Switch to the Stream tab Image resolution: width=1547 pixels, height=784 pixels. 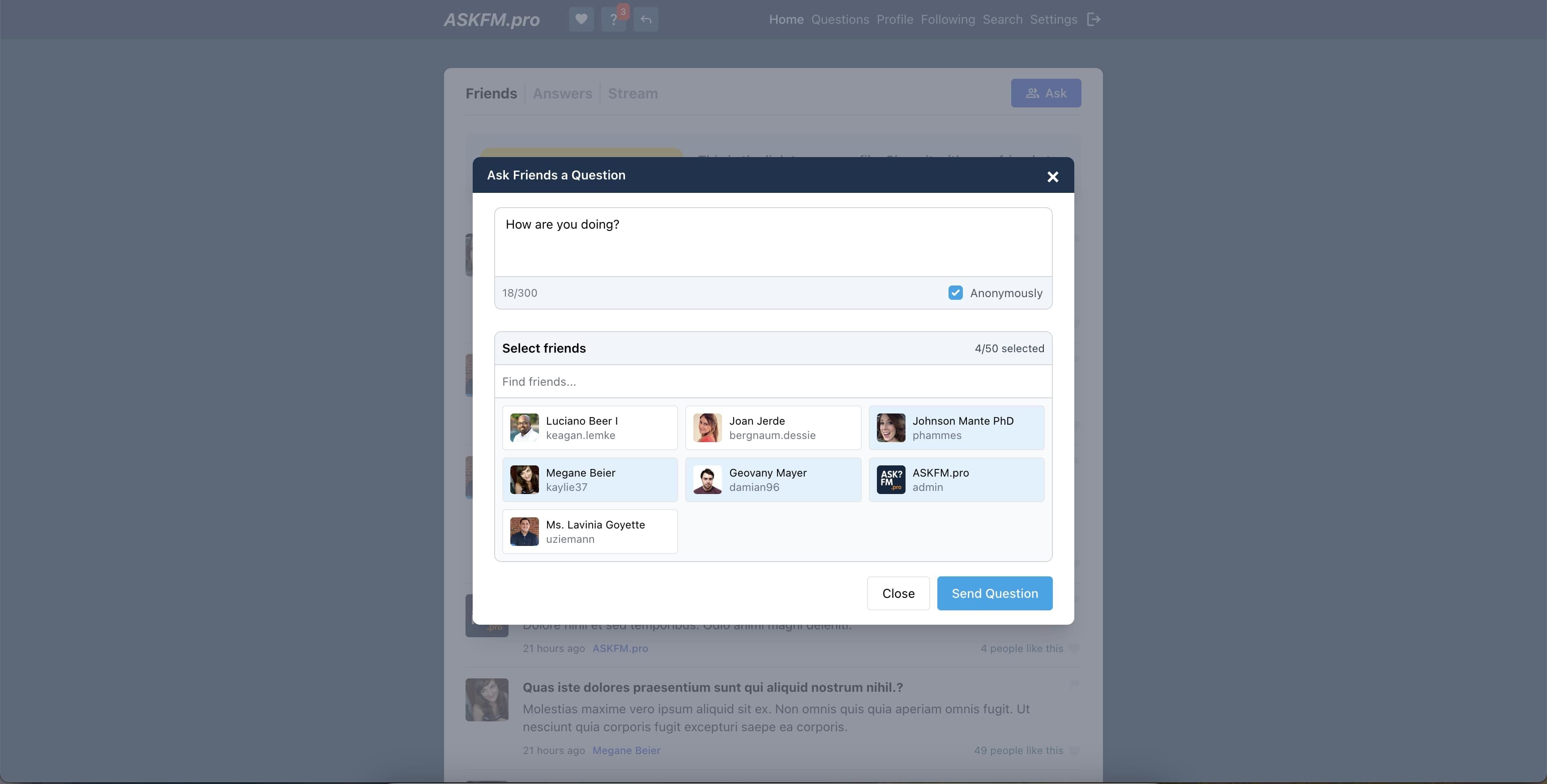pyautogui.click(x=632, y=94)
